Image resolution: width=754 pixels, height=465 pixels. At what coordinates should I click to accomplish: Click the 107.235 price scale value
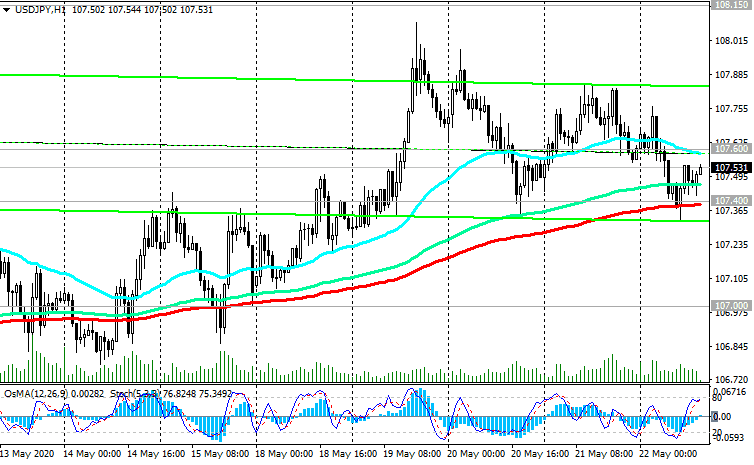731,245
